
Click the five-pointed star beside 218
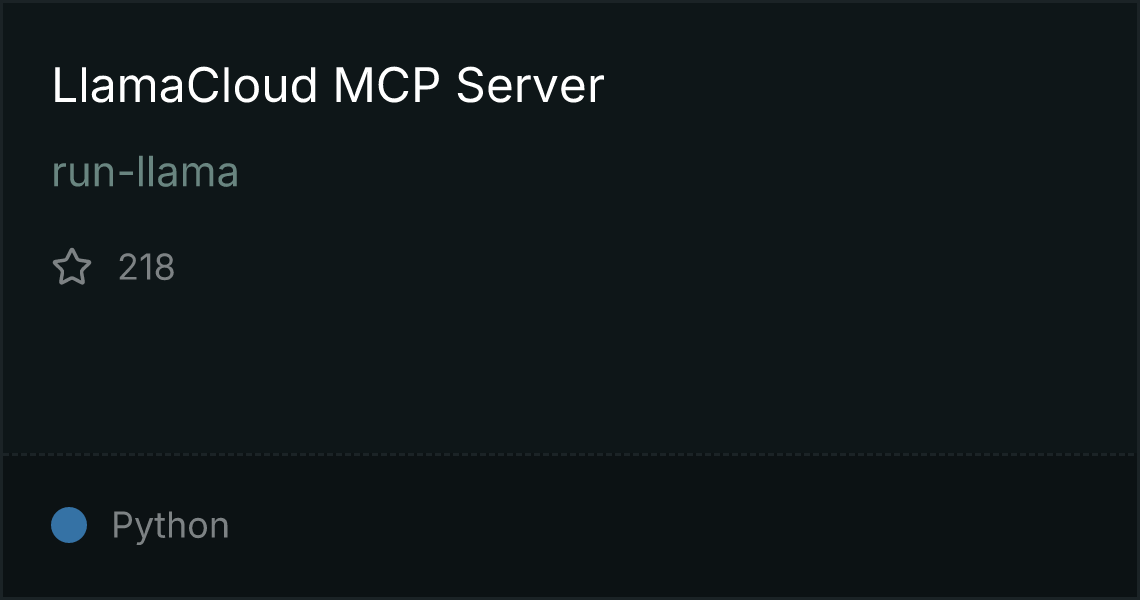tap(72, 267)
